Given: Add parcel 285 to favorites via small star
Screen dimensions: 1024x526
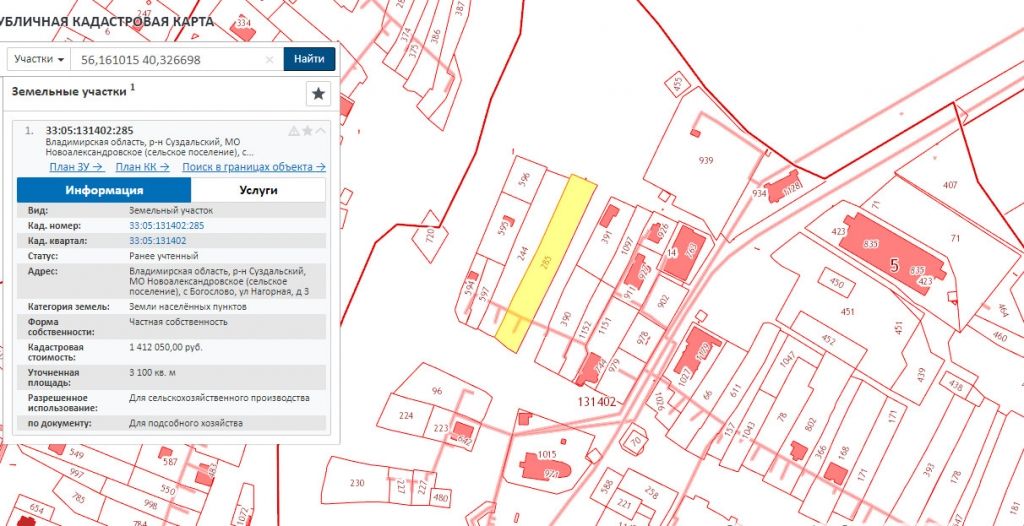Looking at the screenshot, I should pos(307,131).
